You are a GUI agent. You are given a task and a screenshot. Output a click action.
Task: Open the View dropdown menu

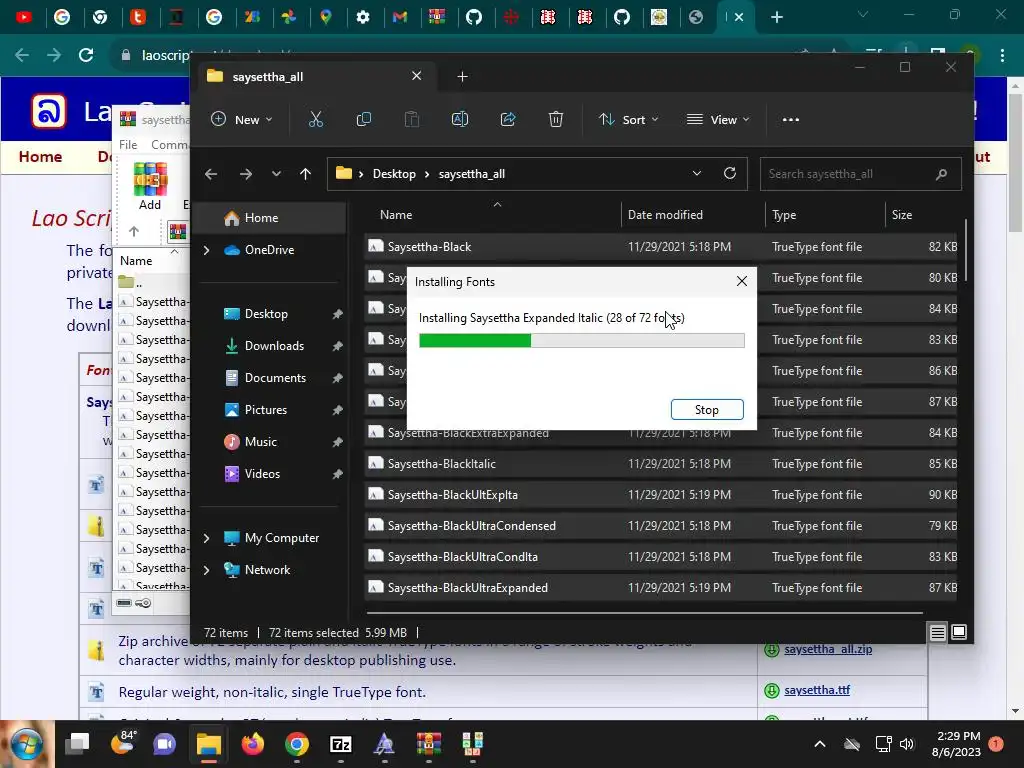click(x=718, y=120)
